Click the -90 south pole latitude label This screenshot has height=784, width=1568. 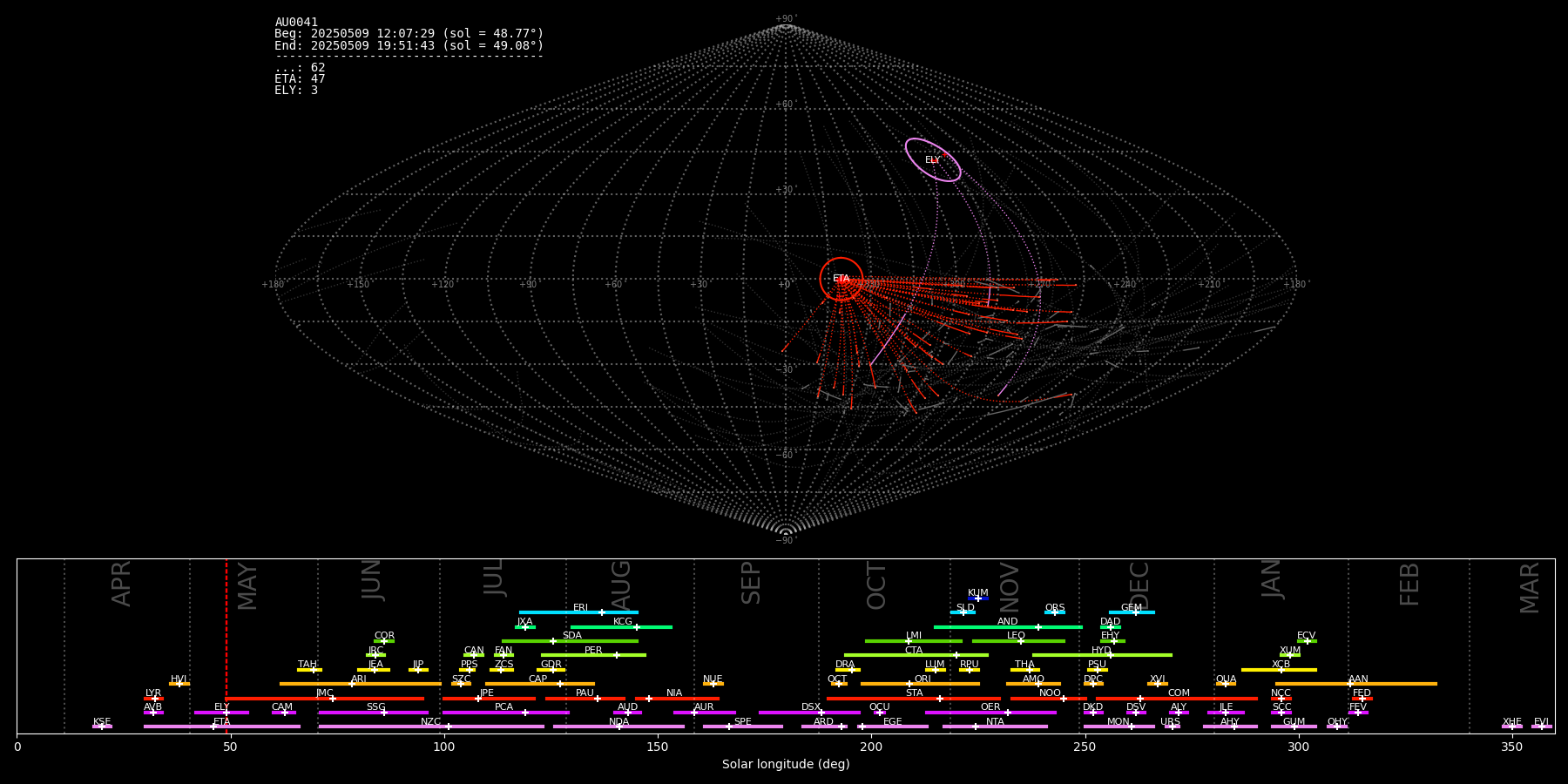click(x=785, y=541)
